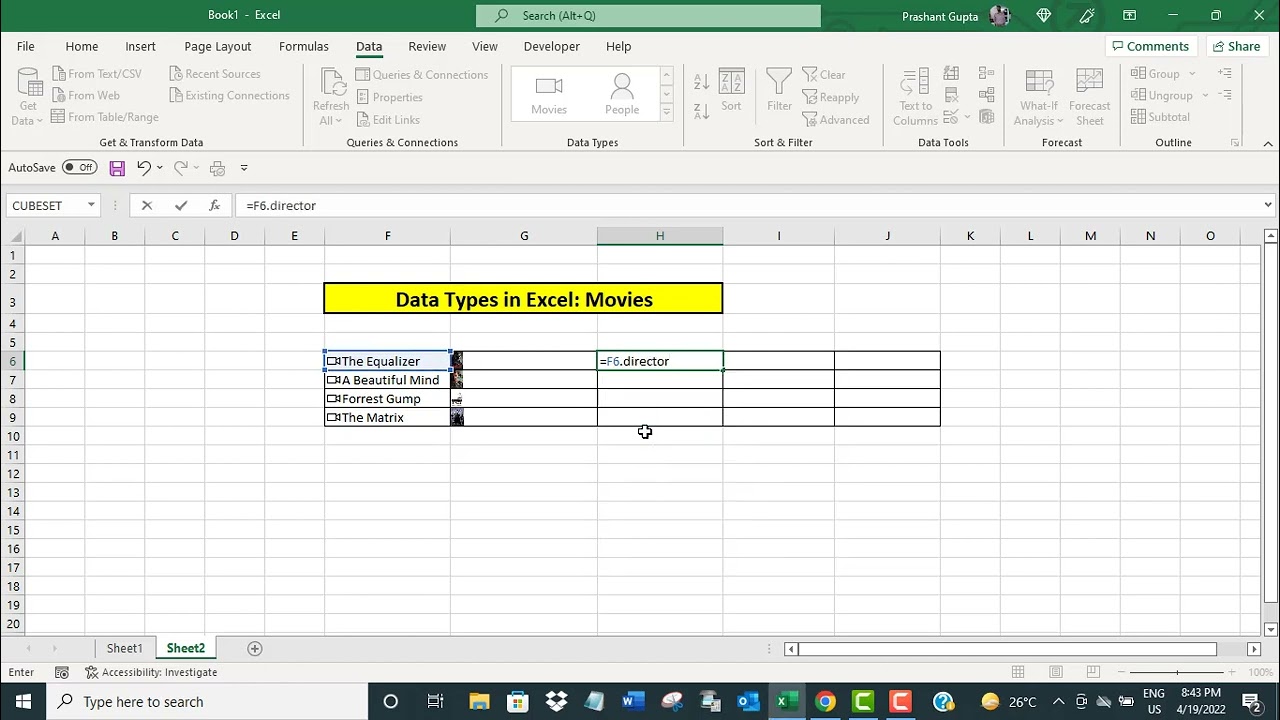Open the What-If Analysis dropdown
The height and width of the screenshot is (720, 1280).
click(1038, 96)
